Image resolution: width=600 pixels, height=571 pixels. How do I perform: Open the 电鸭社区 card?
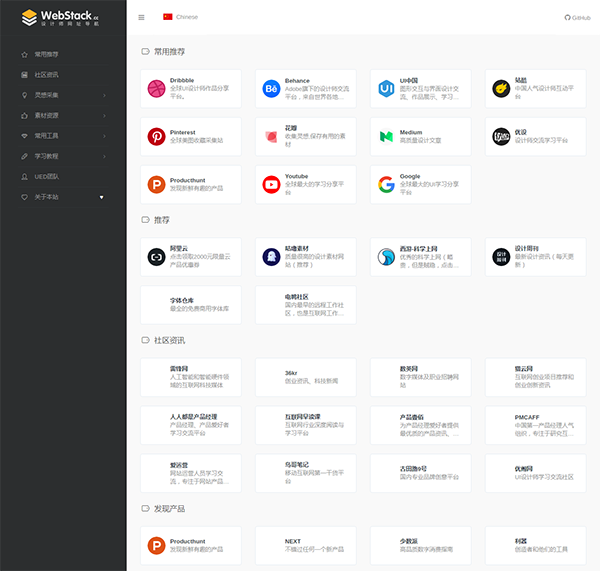tap(306, 305)
